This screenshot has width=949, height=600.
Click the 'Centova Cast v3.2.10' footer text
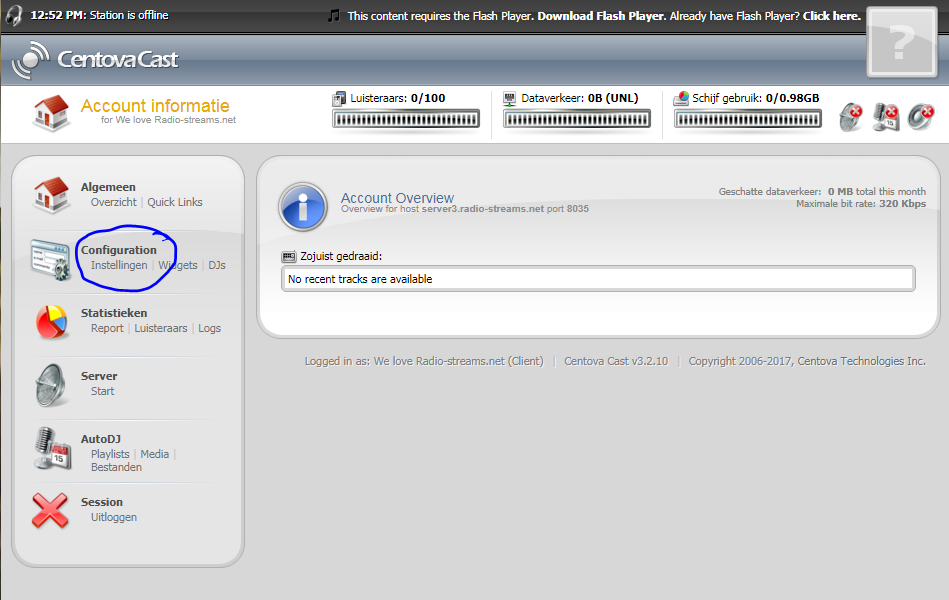[x=616, y=361]
